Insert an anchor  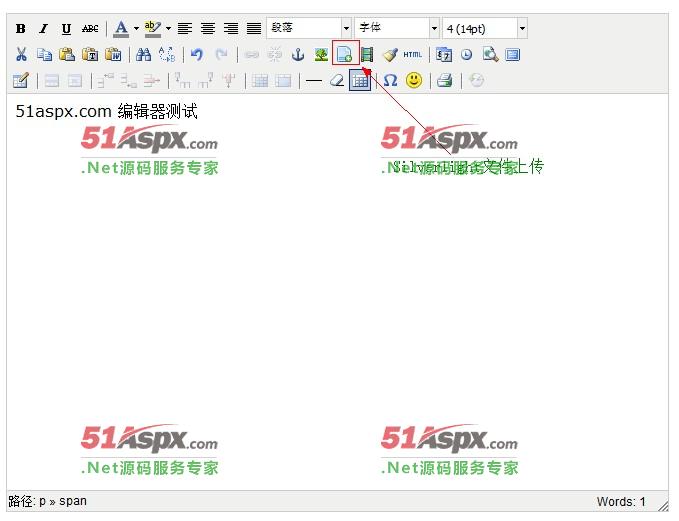pyautogui.click(x=298, y=55)
